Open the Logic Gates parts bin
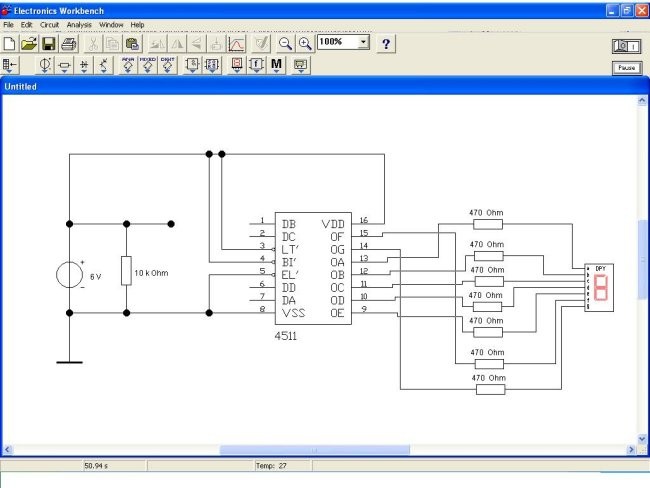650x488 pixels. coord(192,65)
